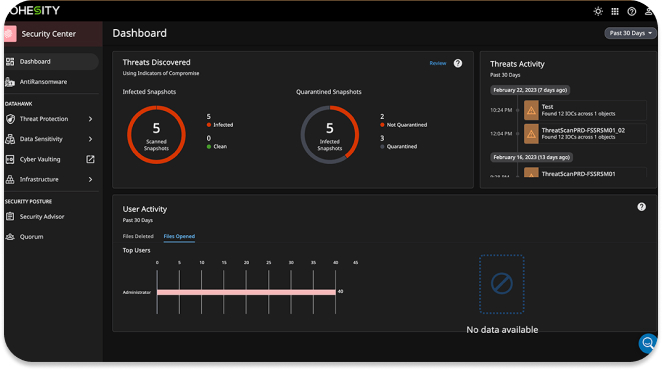Expand the Threat Protection chevron

(90, 119)
